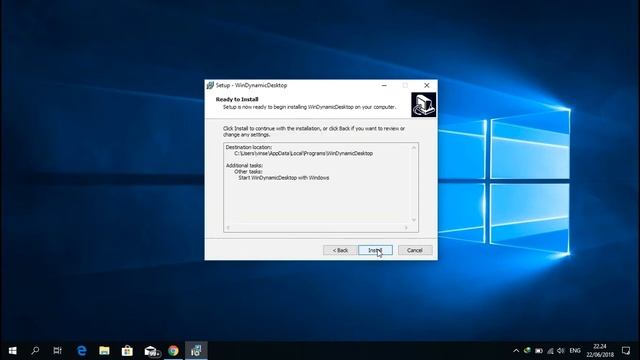Click 'Start WinDynamicDesktop with Windows' line
The width and height of the screenshot is (640, 360).
[x=284, y=178]
